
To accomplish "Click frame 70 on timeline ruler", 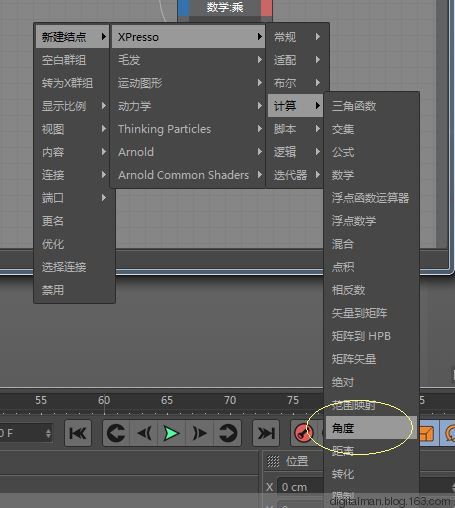I will 230,400.
